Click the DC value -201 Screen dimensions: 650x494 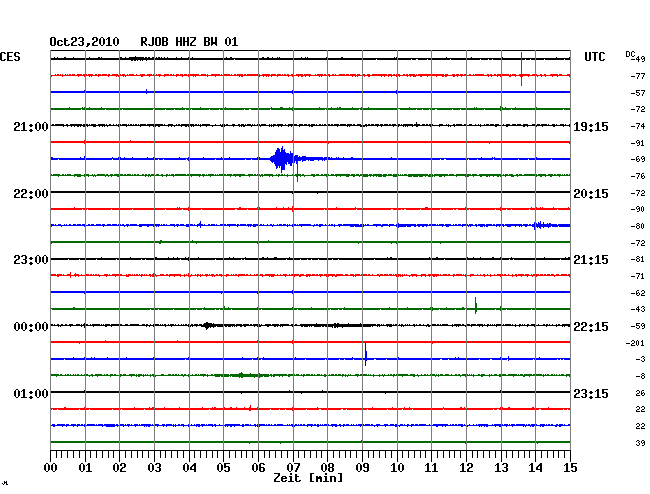click(635, 343)
